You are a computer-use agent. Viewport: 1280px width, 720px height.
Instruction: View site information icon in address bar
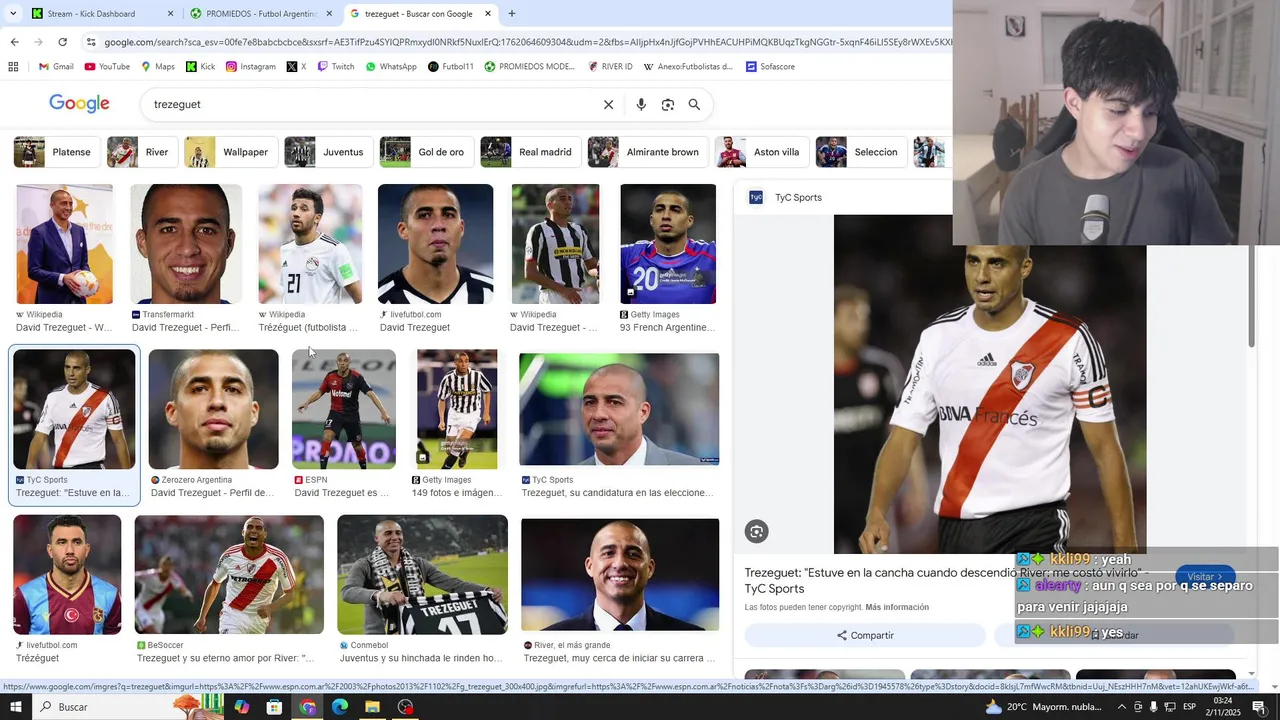click(x=91, y=42)
